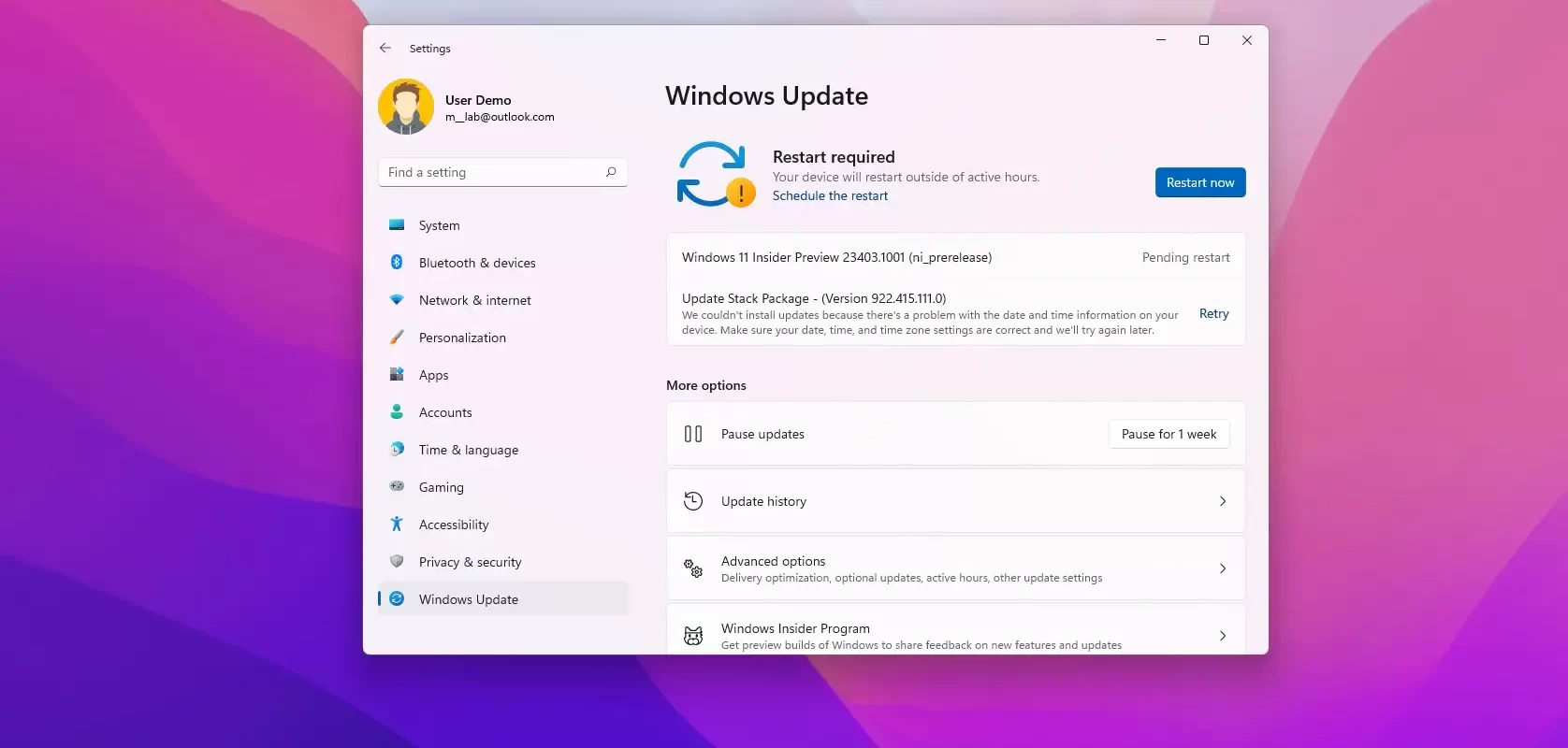Click the Time & language label
This screenshot has height=748, width=1568.
(469, 450)
